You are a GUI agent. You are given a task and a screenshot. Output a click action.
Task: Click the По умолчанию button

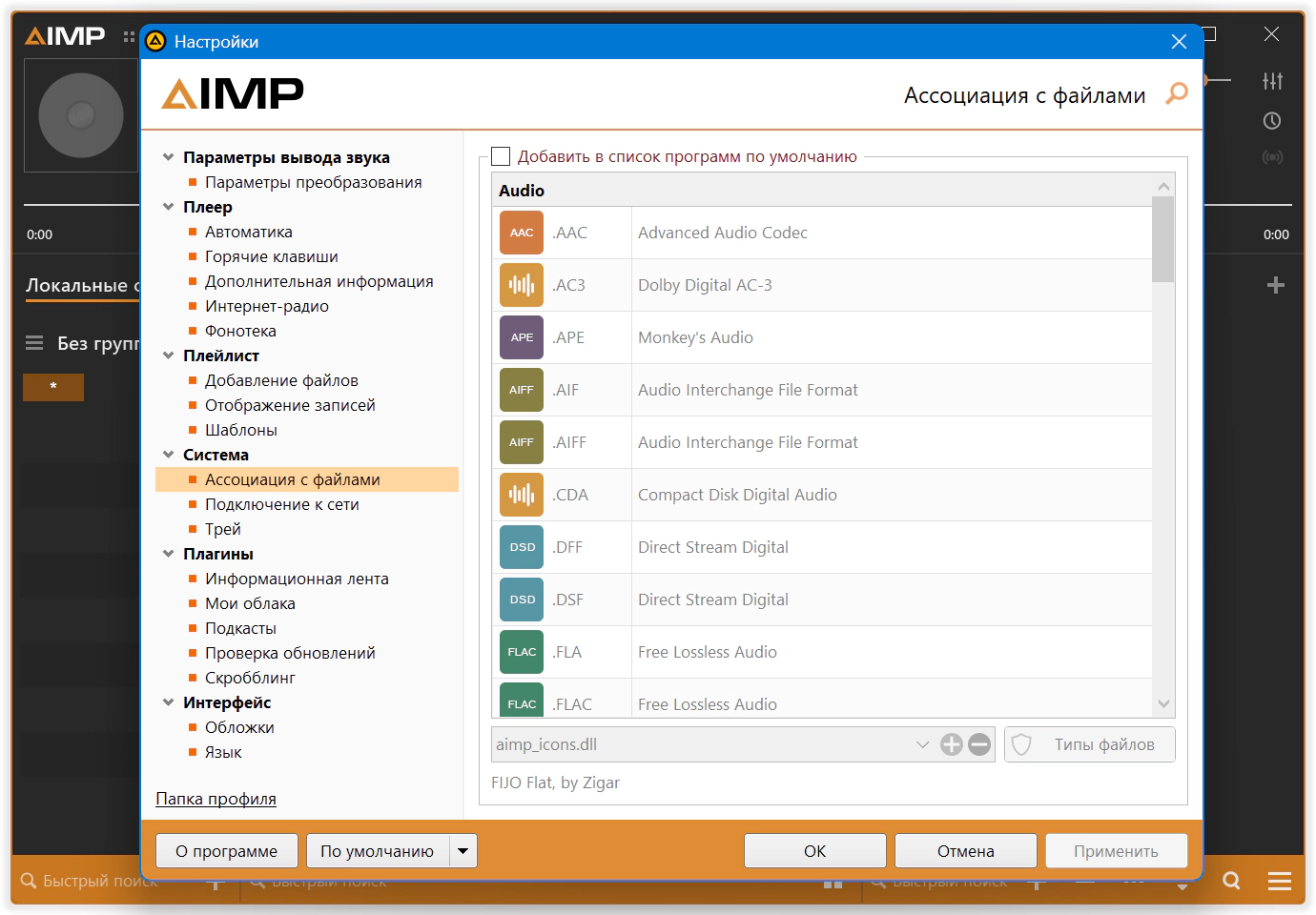[x=378, y=851]
